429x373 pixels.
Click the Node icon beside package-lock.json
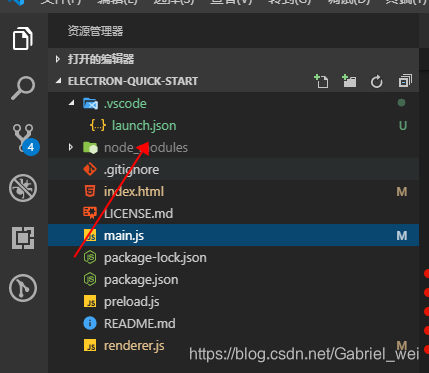tap(90, 257)
